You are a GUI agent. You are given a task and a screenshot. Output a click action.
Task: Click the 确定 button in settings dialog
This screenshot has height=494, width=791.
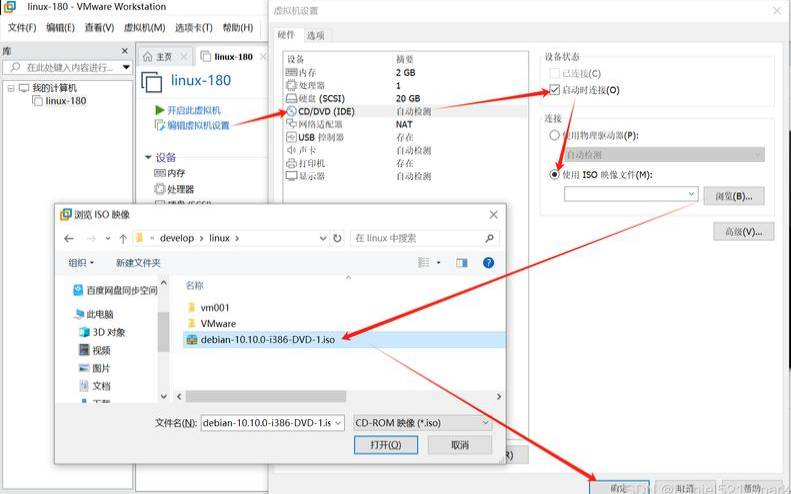pos(619,487)
